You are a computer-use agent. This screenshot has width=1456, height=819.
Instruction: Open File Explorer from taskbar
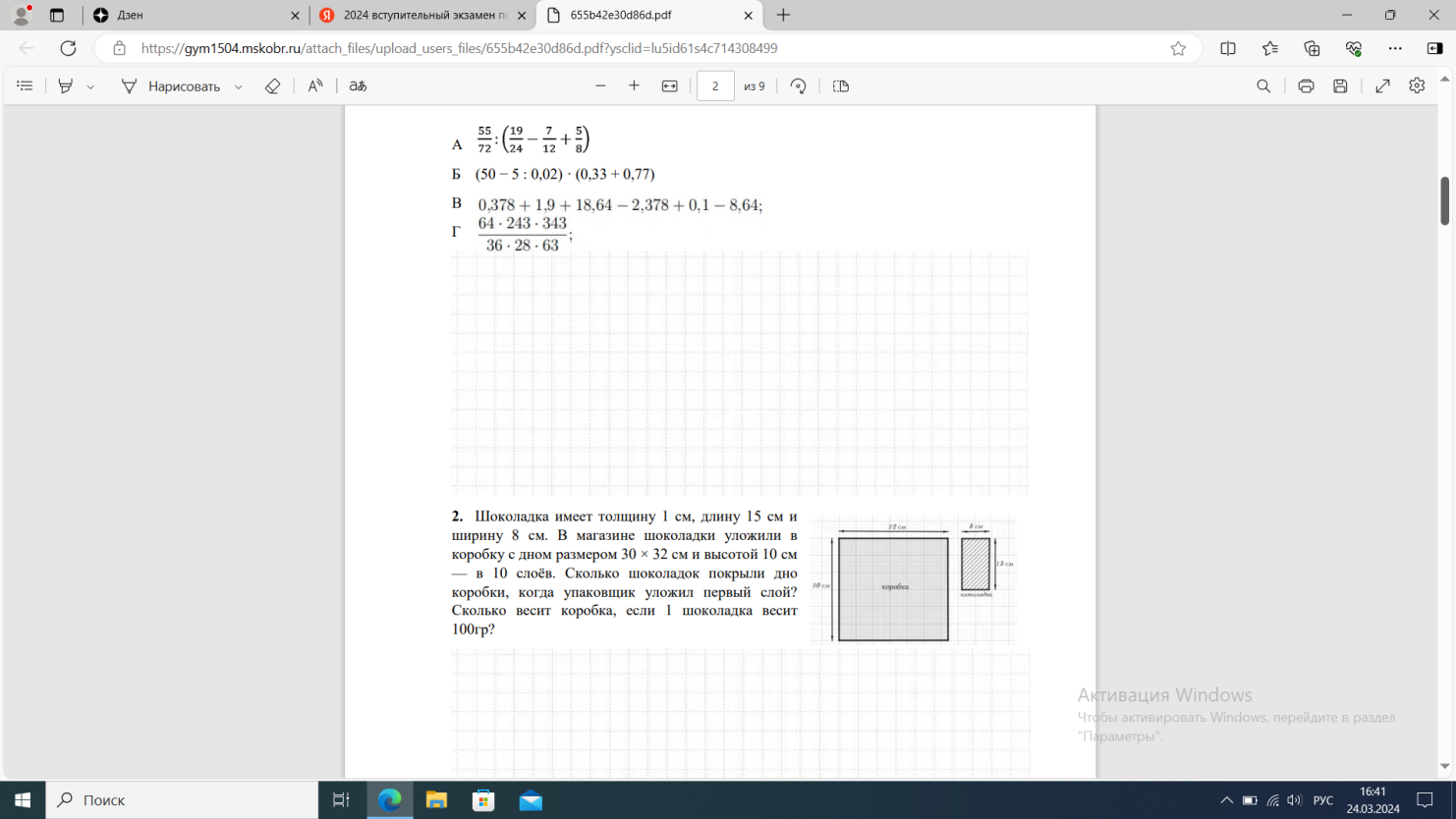pyautogui.click(x=436, y=800)
